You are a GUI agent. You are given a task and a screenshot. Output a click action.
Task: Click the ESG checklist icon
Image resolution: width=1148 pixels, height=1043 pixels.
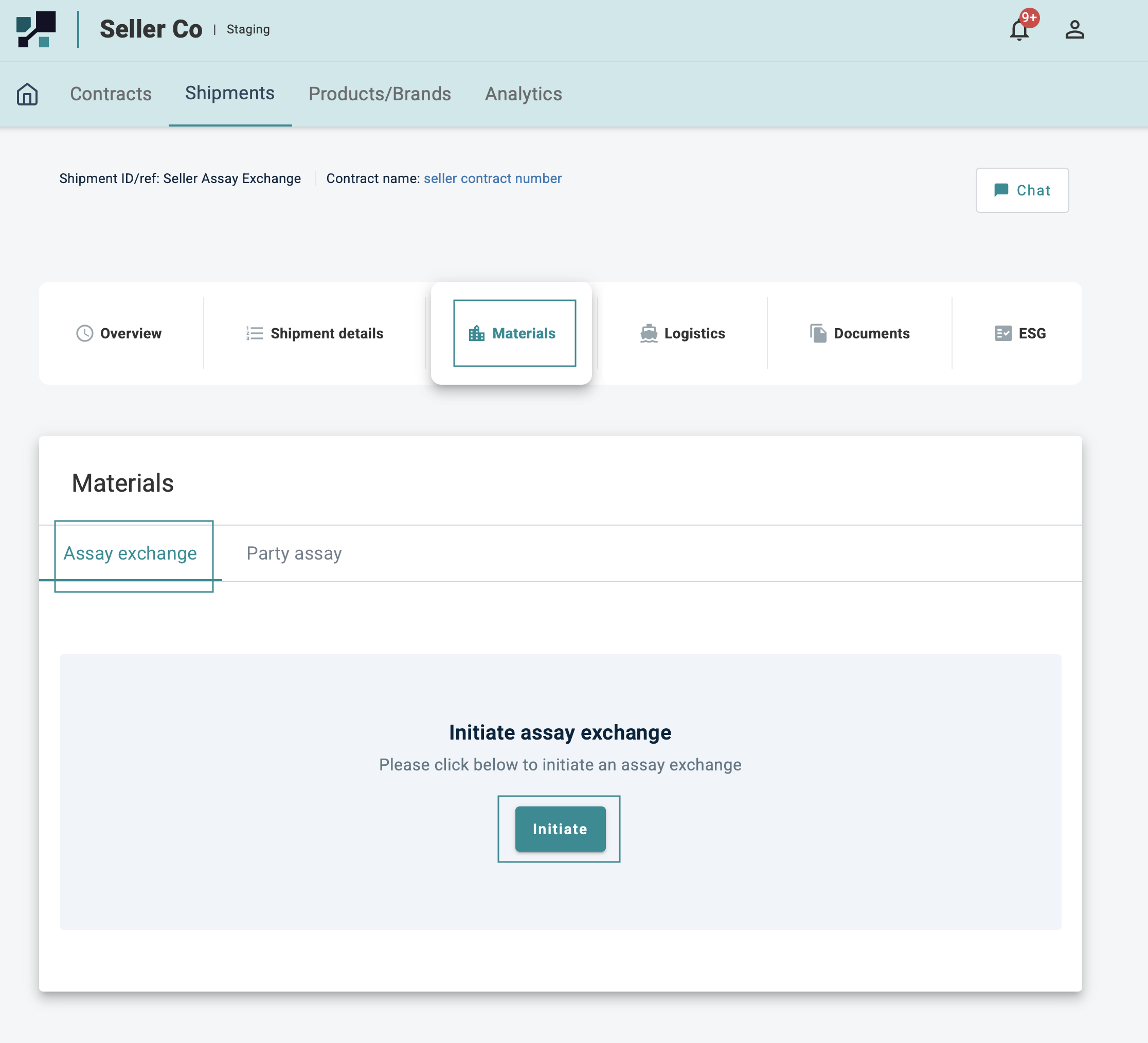(1003, 333)
